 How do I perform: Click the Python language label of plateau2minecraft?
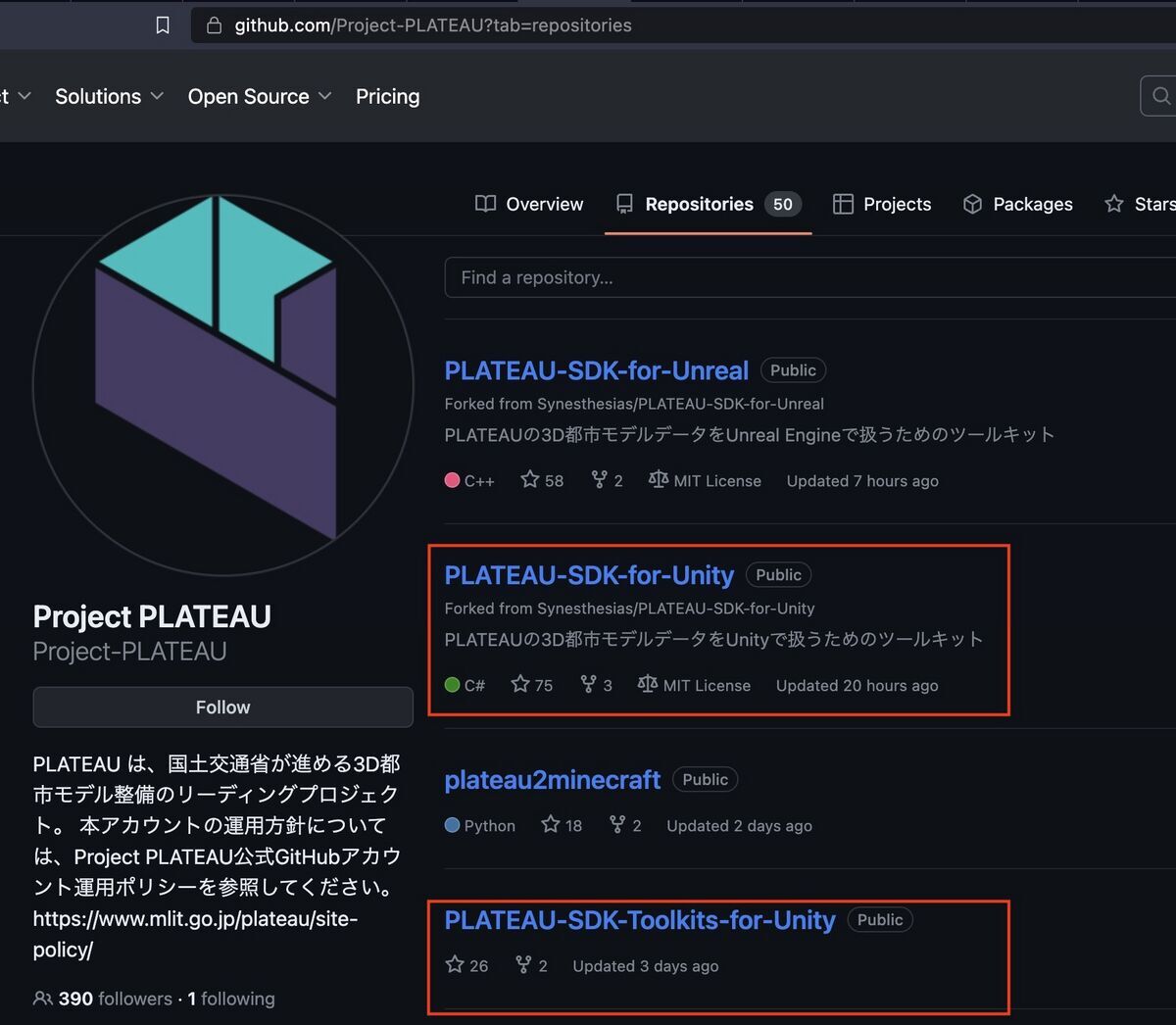click(480, 825)
